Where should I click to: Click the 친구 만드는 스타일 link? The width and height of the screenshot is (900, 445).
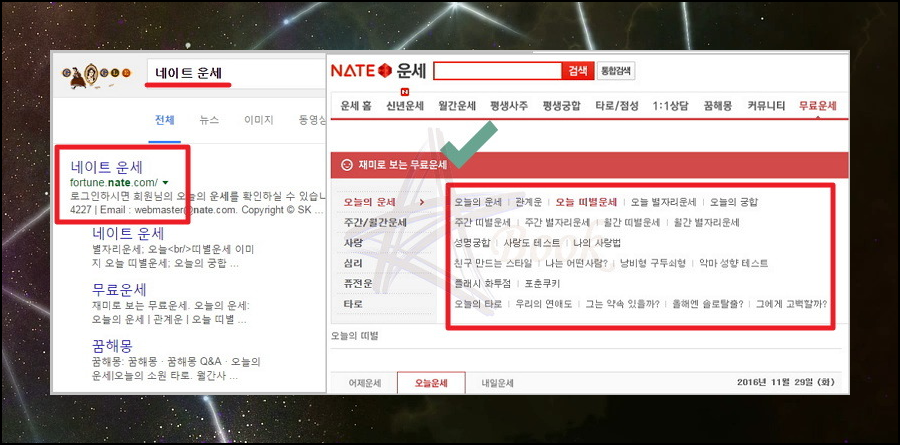(493, 264)
